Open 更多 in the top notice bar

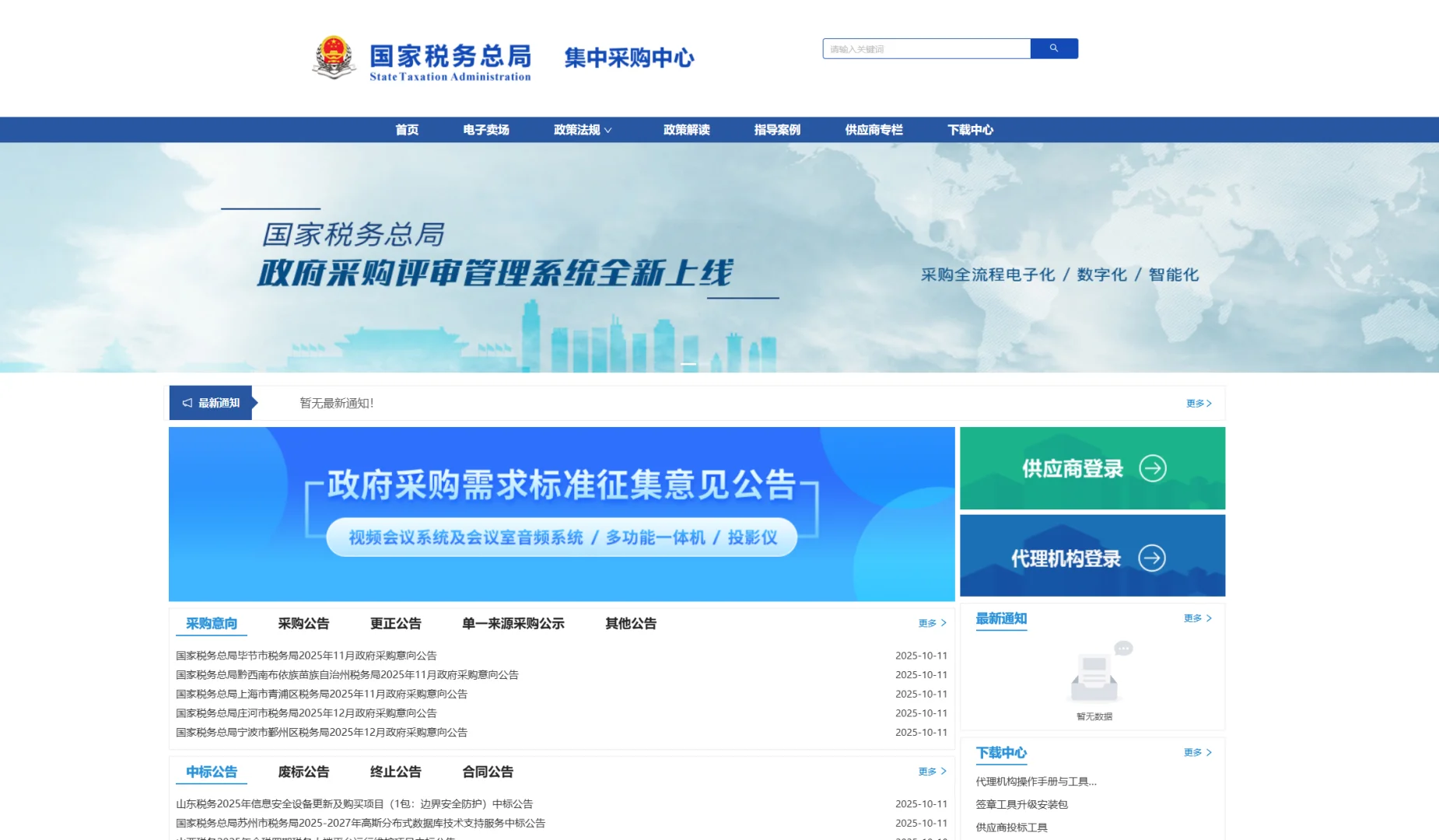1199,403
